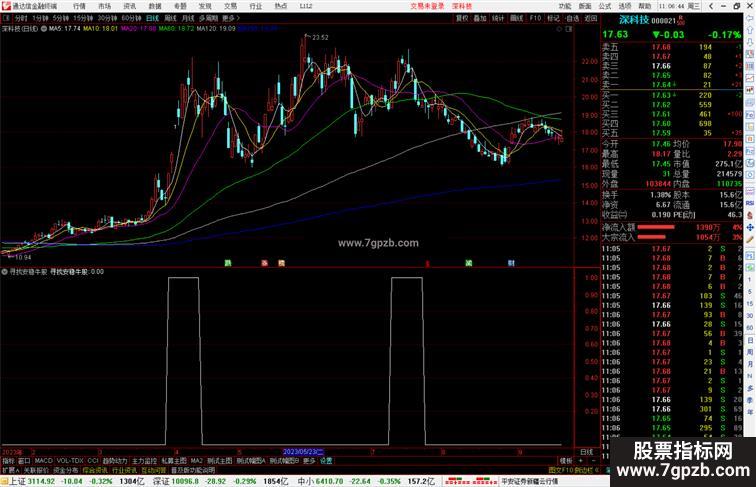Click the down arrow sidebar icon

pyautogui.click(x=750, y=42)
